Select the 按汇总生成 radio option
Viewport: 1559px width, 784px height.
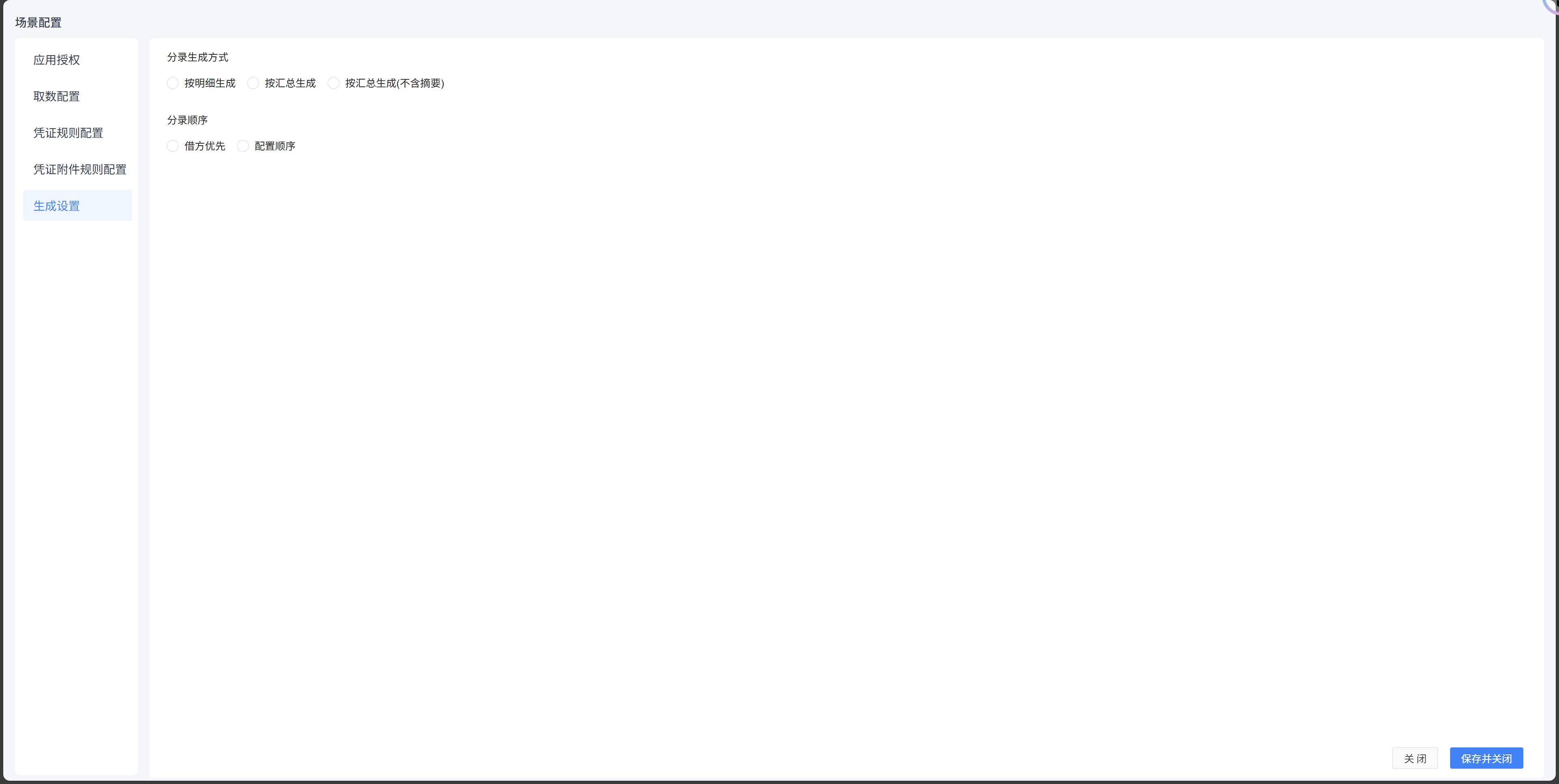[x=253, y=83]
